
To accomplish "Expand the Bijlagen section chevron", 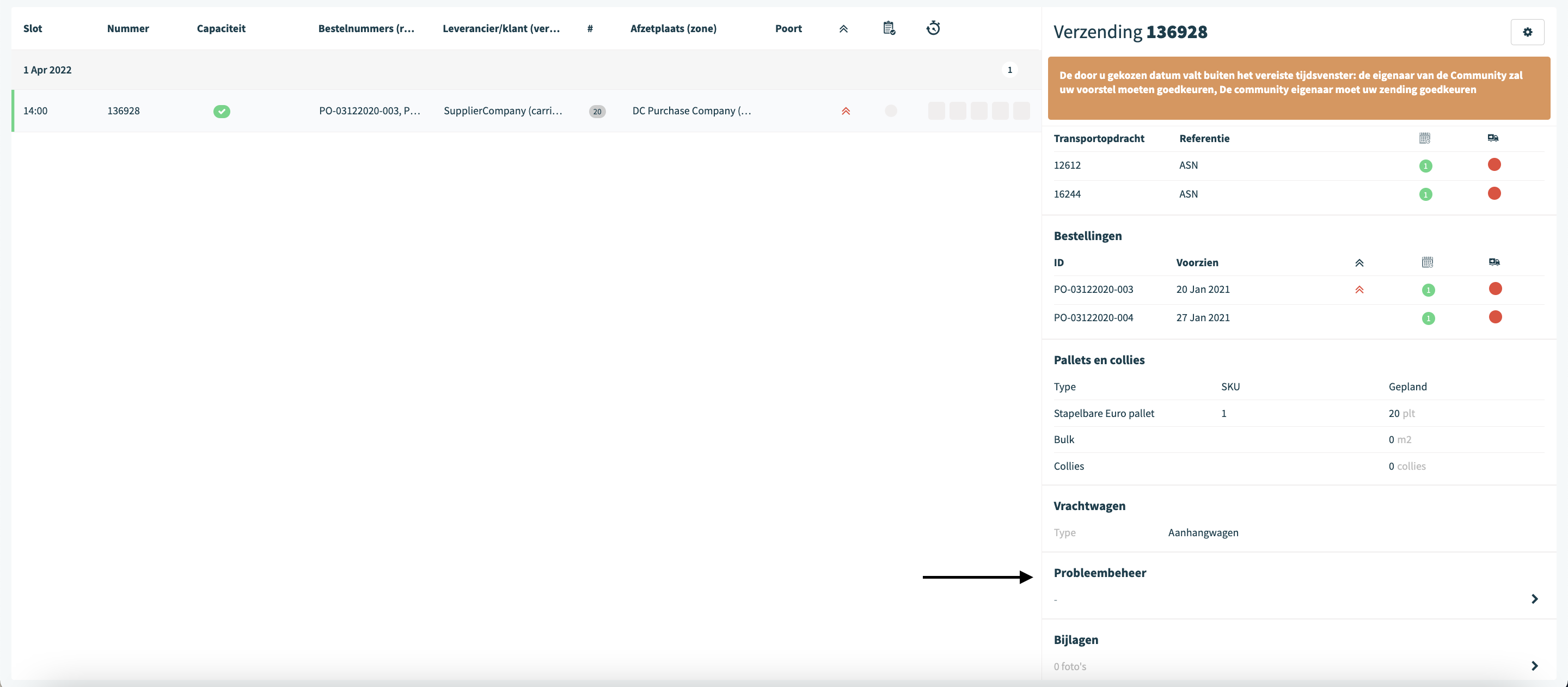I will point(1534,666).
